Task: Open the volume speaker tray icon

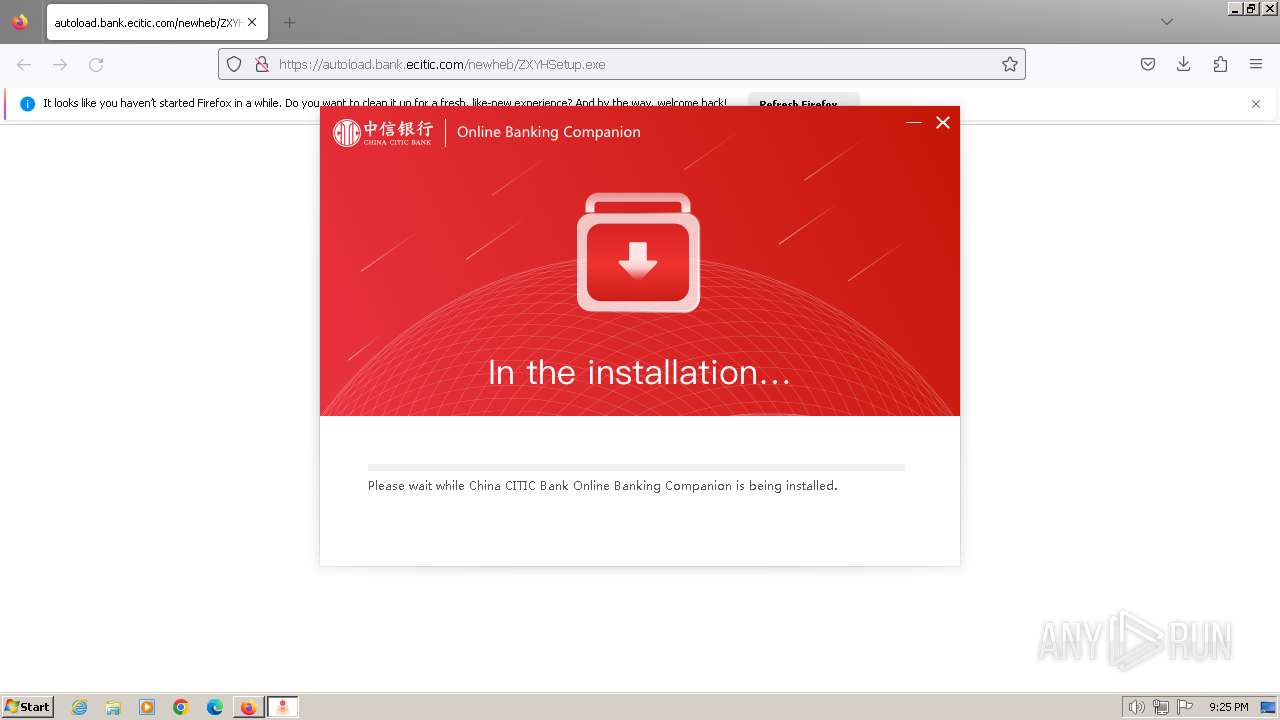Action: coord(1136,707)
